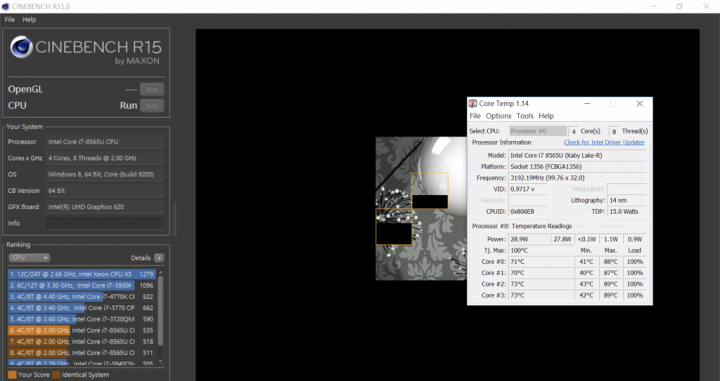
Task: Click the Power value 28.9W
Action: [529, 239]
